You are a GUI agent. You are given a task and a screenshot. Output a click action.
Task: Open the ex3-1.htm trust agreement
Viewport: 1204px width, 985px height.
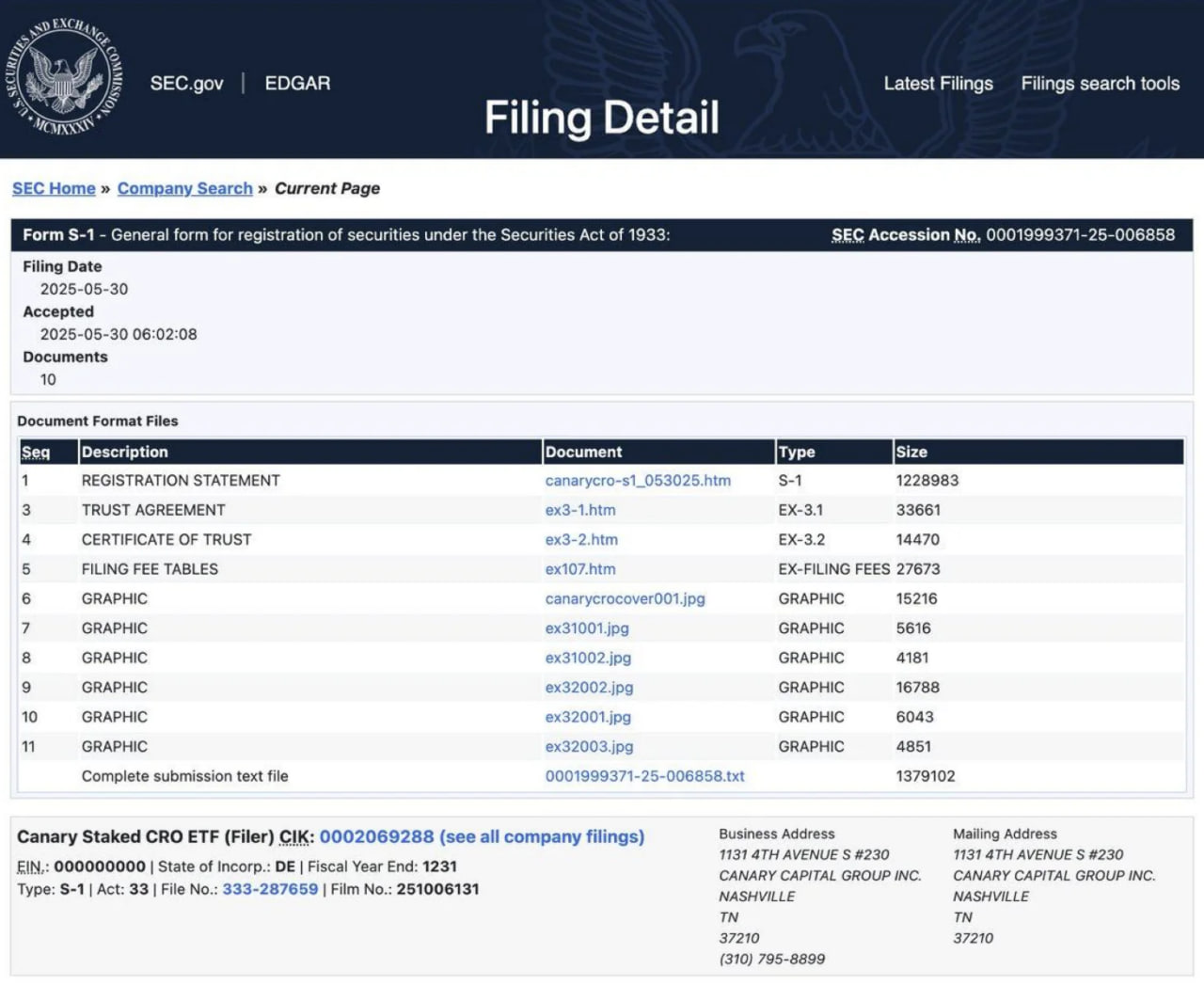click(x=580, y=510)
